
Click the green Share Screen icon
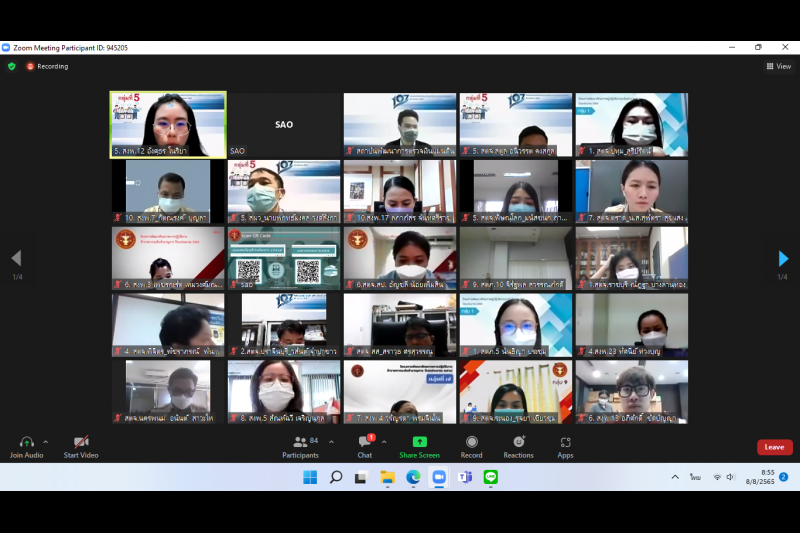[x=419, y=442]
